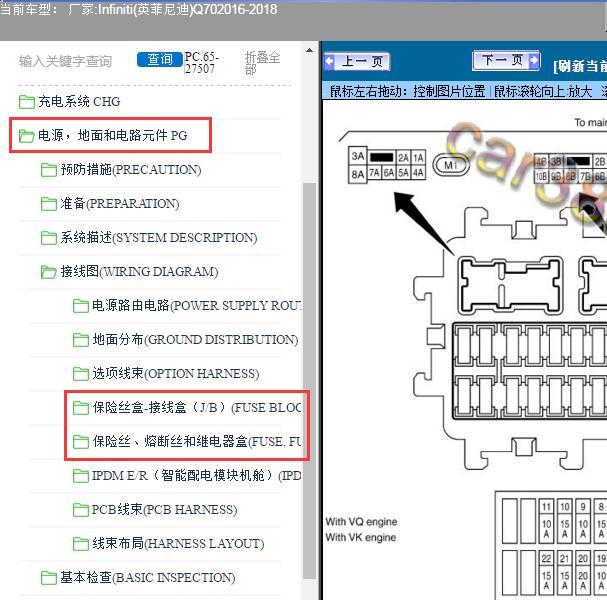607x600 pixels.
Task: Go to previous page with 上一页
Action: click(357, 61)
